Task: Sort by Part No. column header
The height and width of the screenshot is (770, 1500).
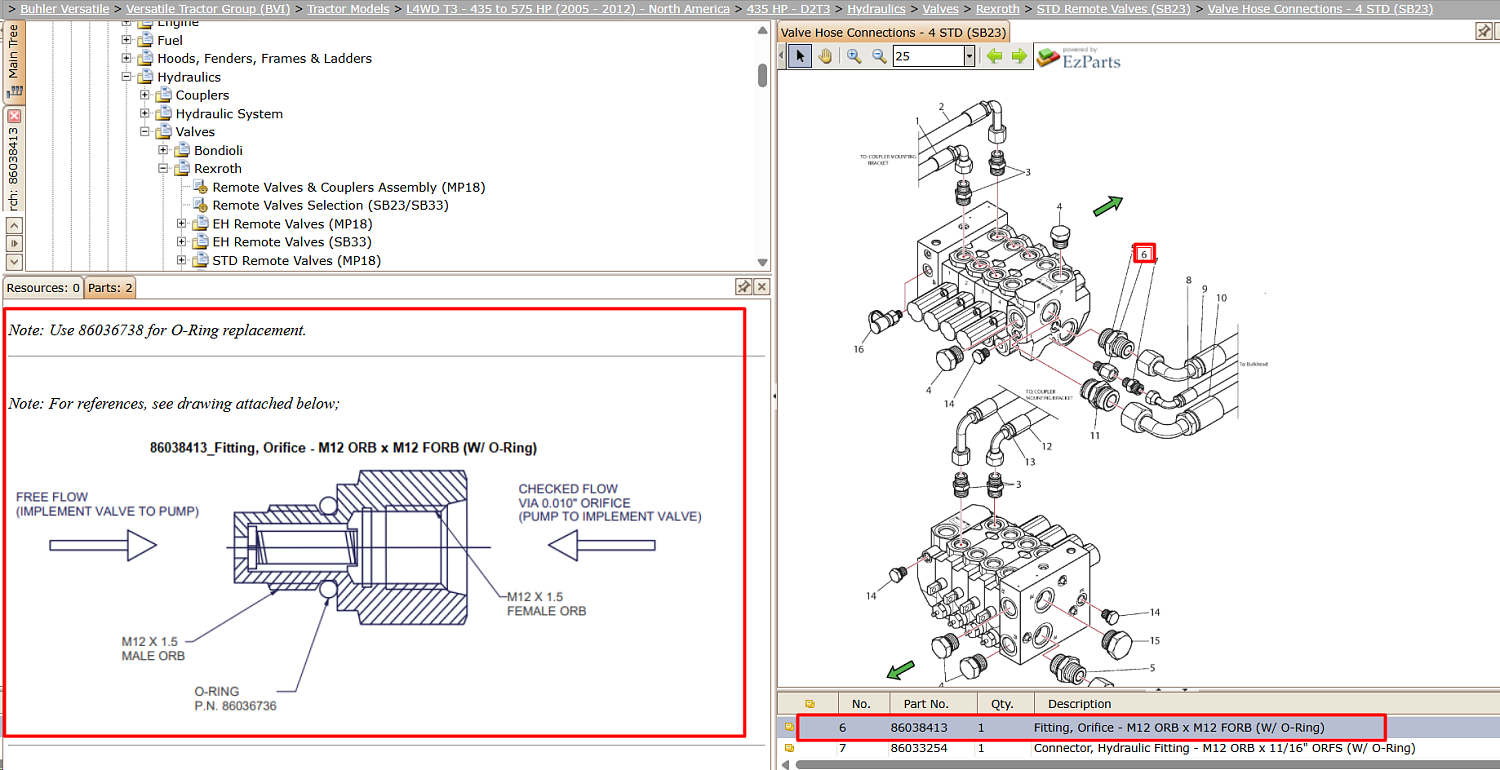Action: (926, 703)
